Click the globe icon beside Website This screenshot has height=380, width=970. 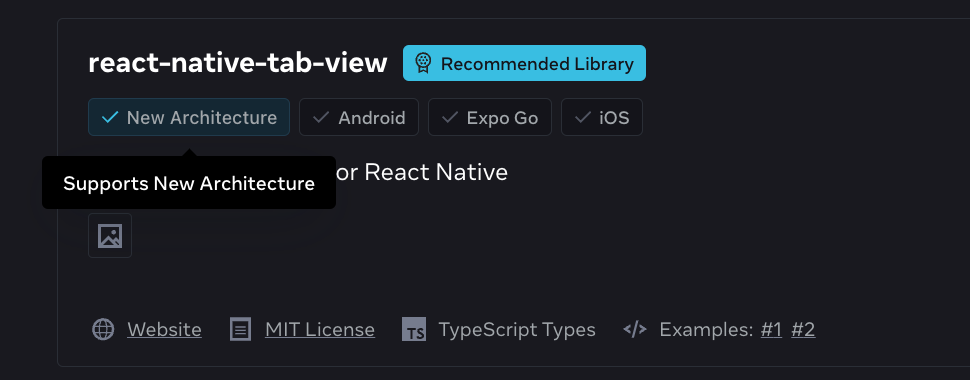pyautogui.click(x=103, y=329)
